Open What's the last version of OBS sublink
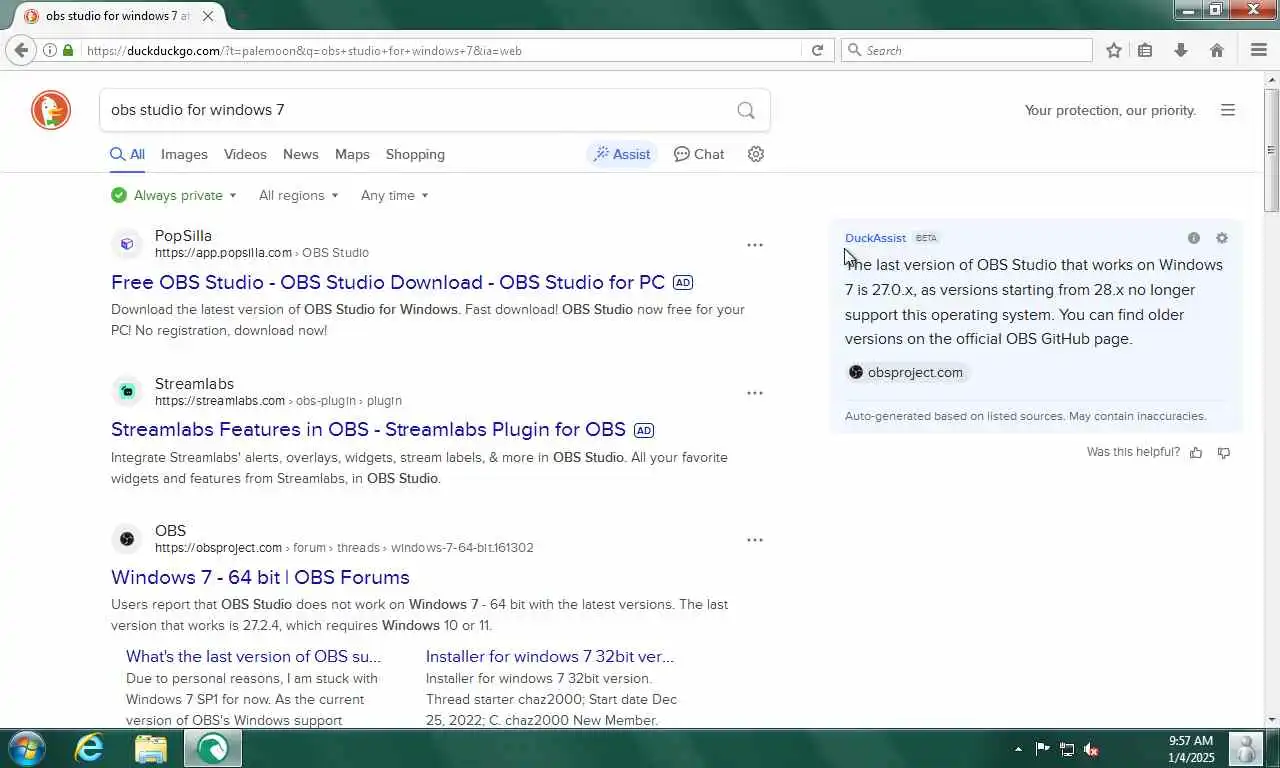Image resolution: width=1280 pixels, height=768 pixels. [x=253, y=656]
